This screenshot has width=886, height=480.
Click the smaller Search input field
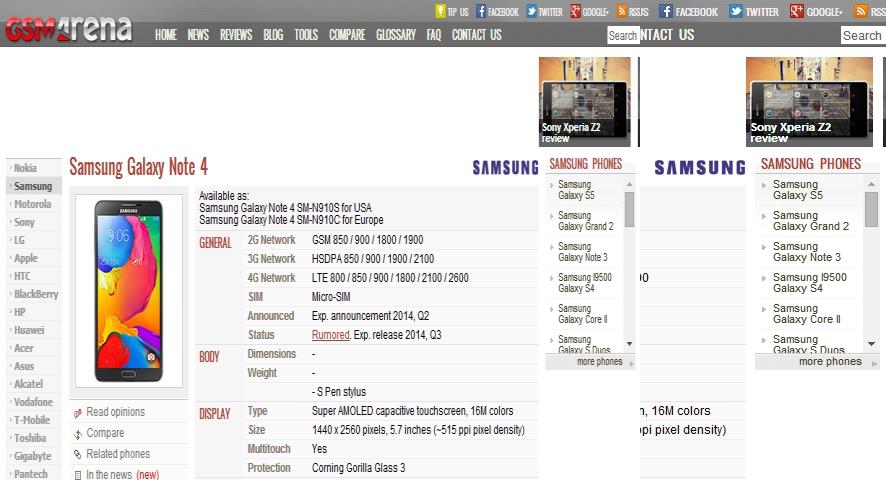(623, 36)
